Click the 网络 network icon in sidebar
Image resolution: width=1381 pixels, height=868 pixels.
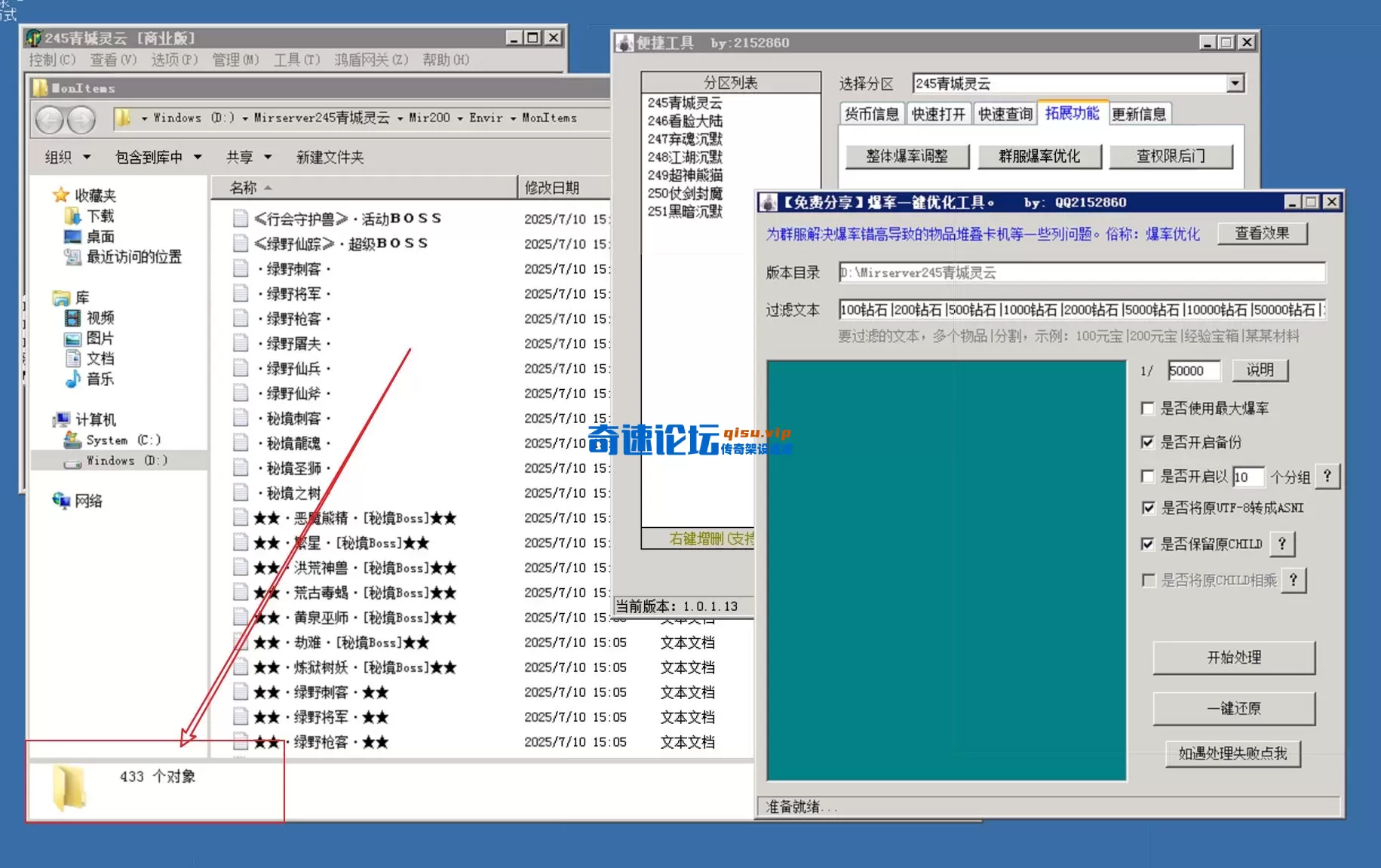click(63, 500)
